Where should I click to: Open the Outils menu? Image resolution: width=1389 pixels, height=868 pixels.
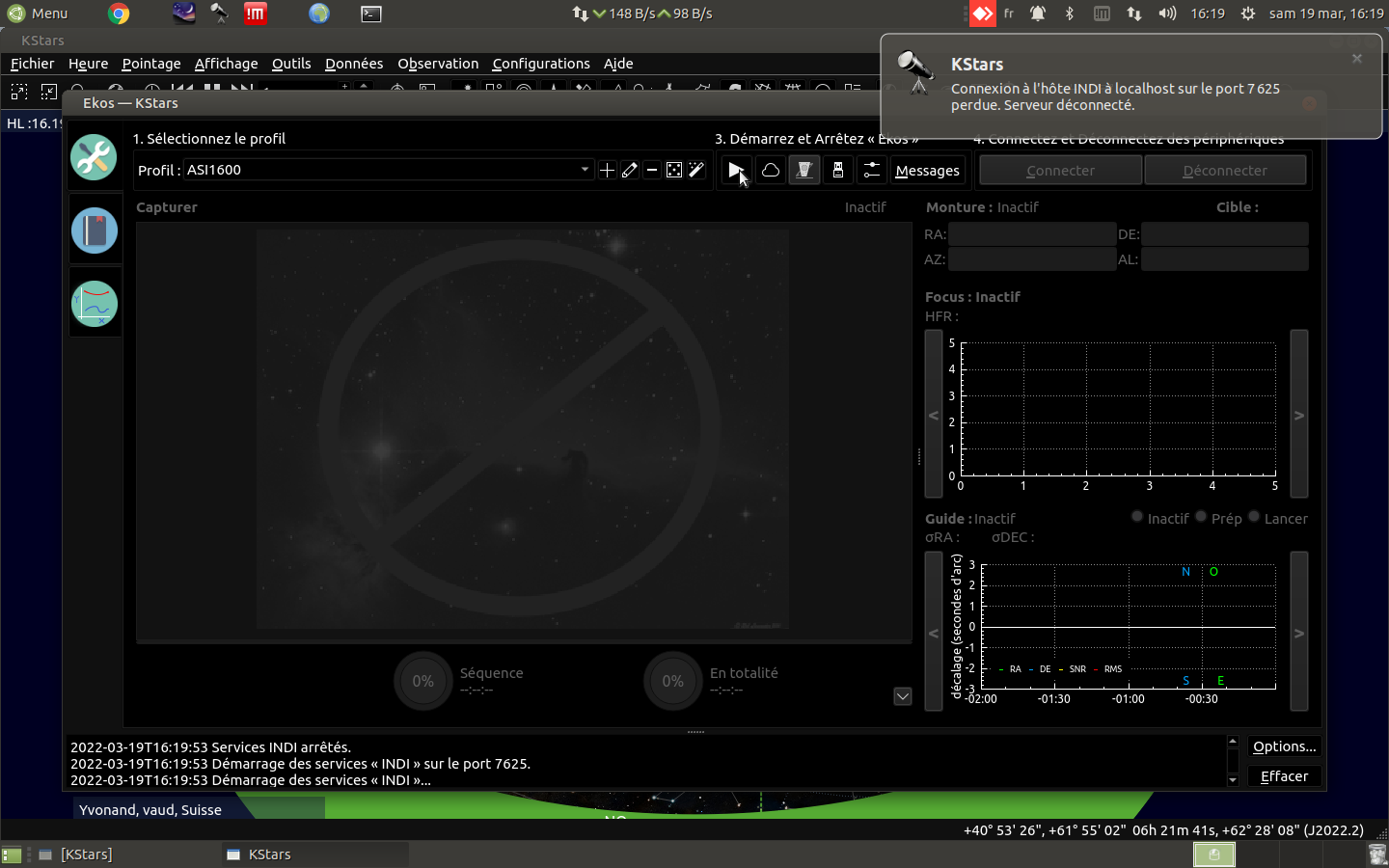[291, 64]
